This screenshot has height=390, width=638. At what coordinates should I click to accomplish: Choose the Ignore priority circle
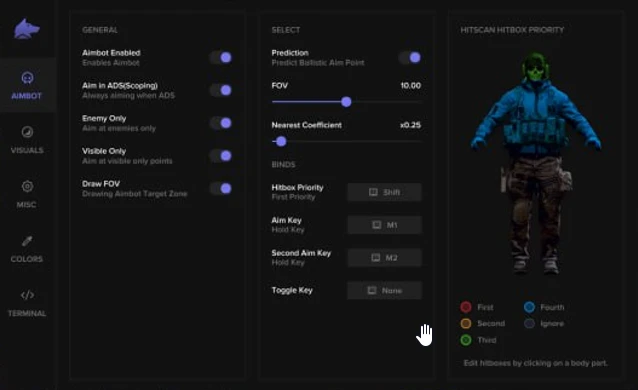point(529,323)
